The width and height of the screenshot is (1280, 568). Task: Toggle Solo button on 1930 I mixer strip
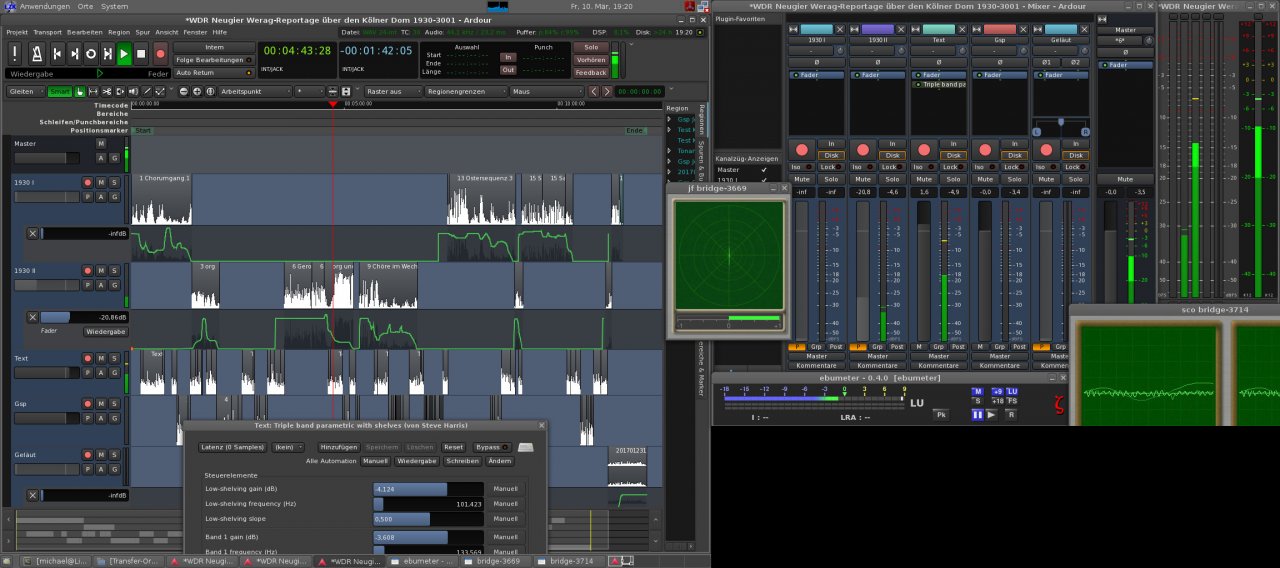point(831,179)
